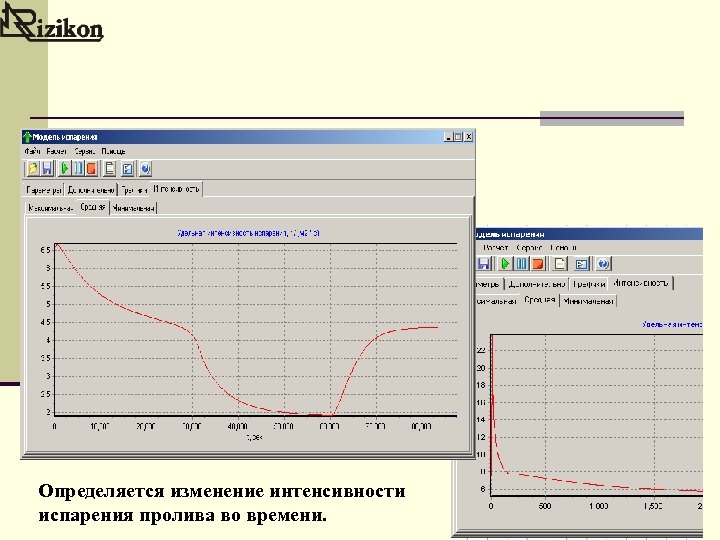Start calculation with the green play icon, right window
The height and width of the screenshot is (540, 720).
(x=505, y=264)
